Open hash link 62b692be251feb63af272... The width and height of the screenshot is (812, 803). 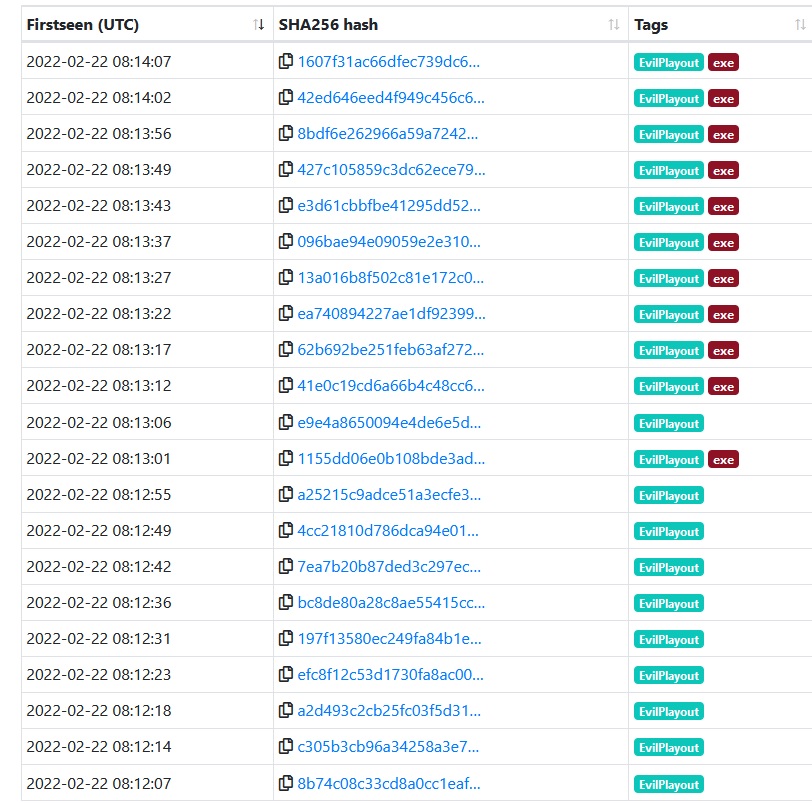coord(390,349)
